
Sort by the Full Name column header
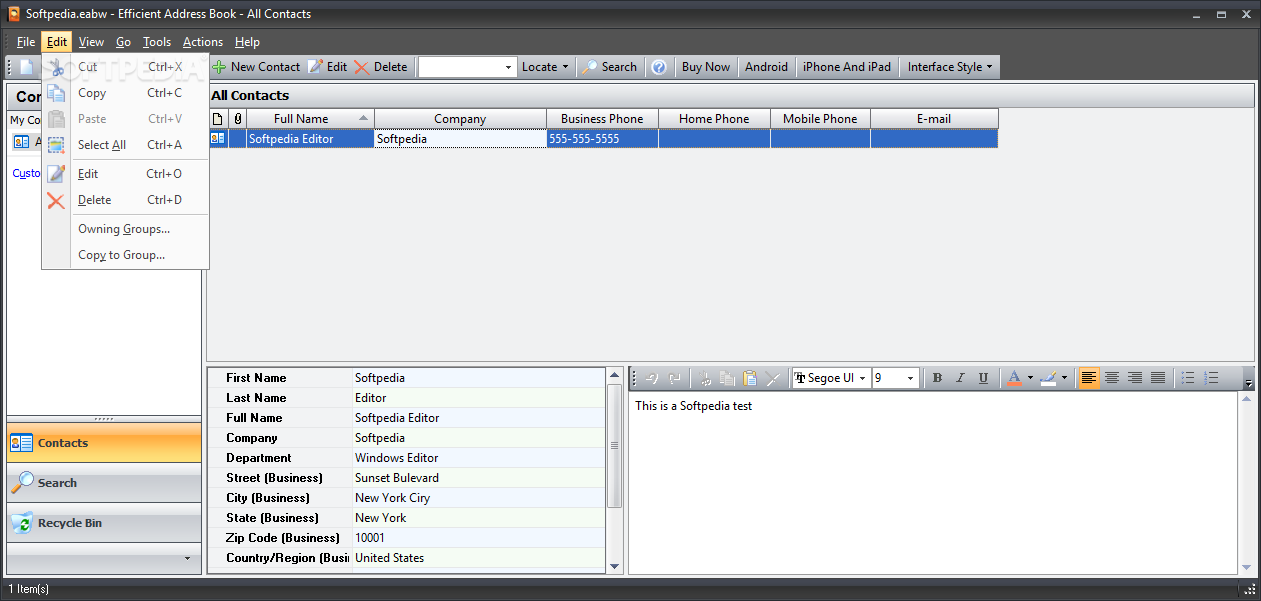311,119
